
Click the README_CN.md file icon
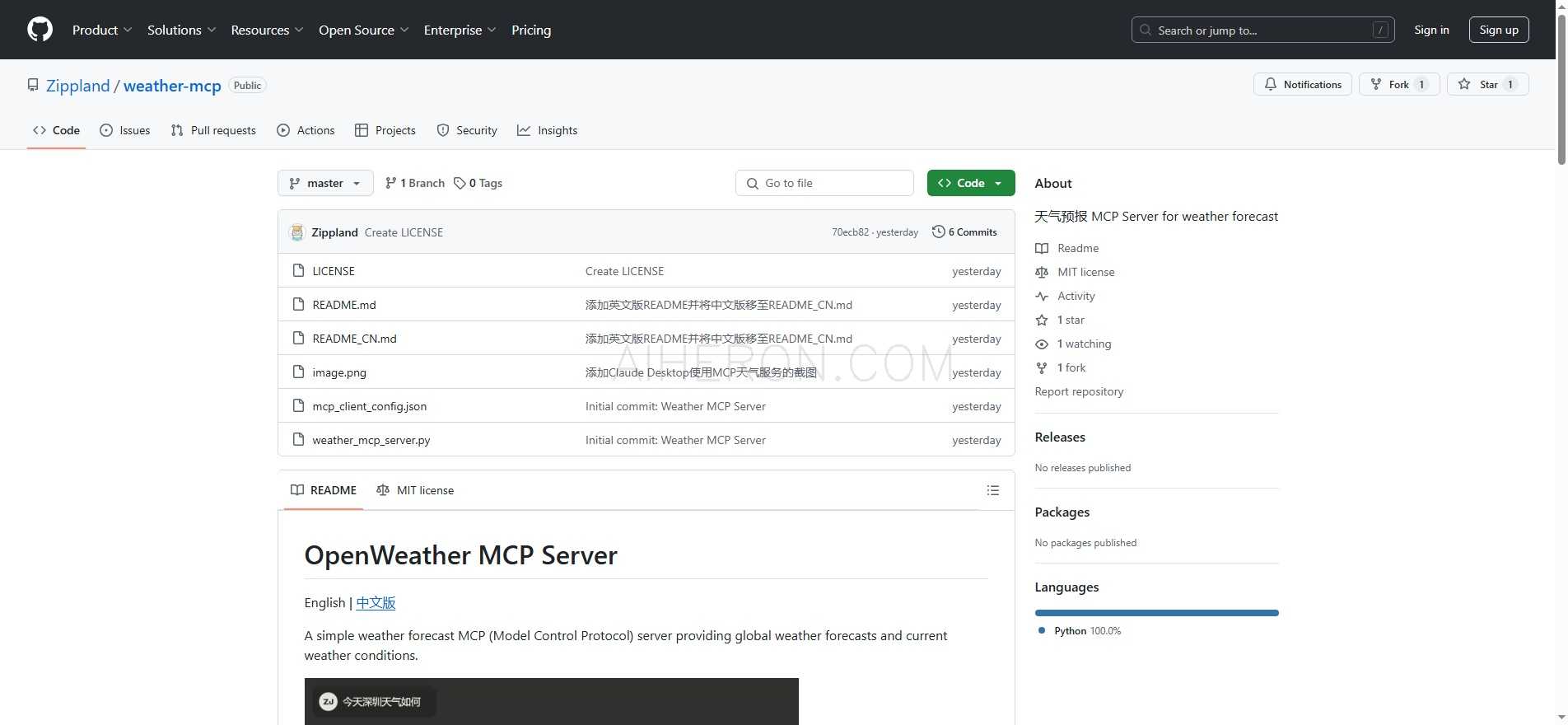click(299, 338)
